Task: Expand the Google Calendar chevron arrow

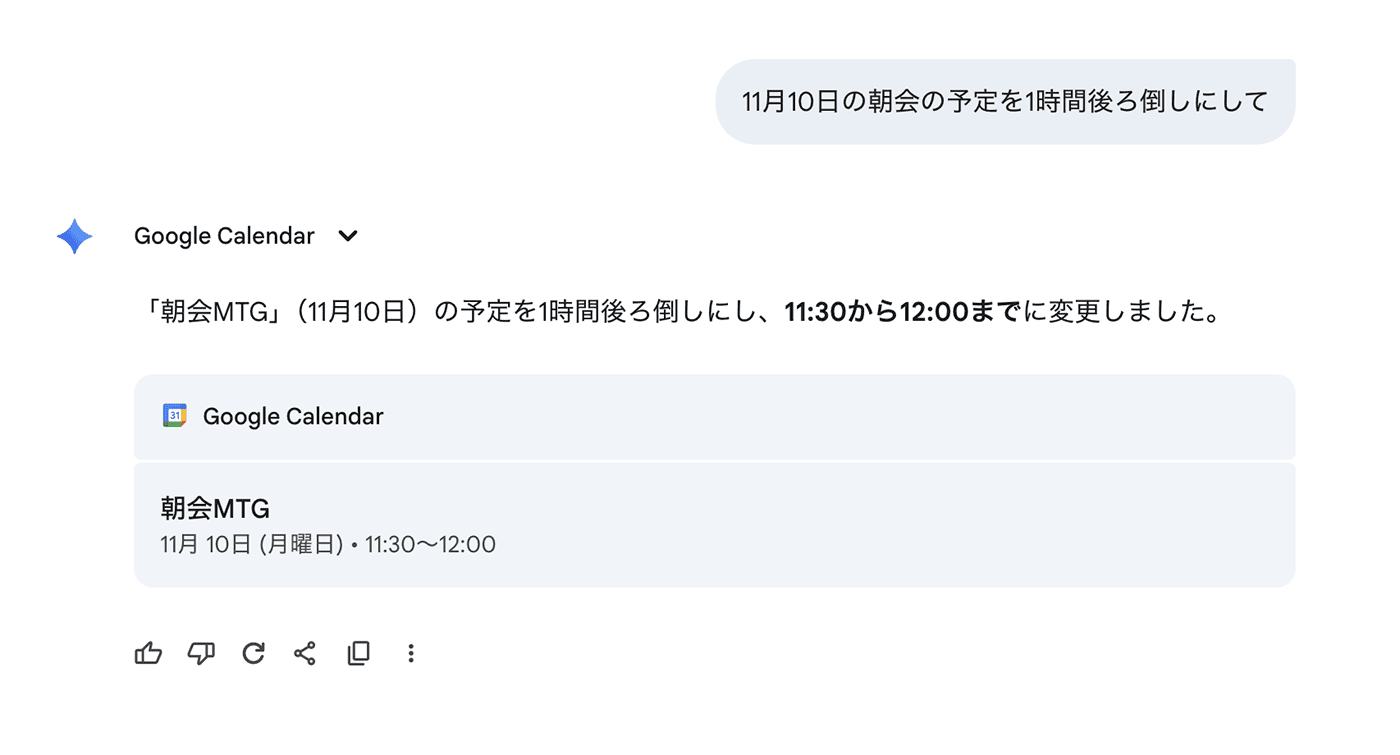Action: point(348,237)
